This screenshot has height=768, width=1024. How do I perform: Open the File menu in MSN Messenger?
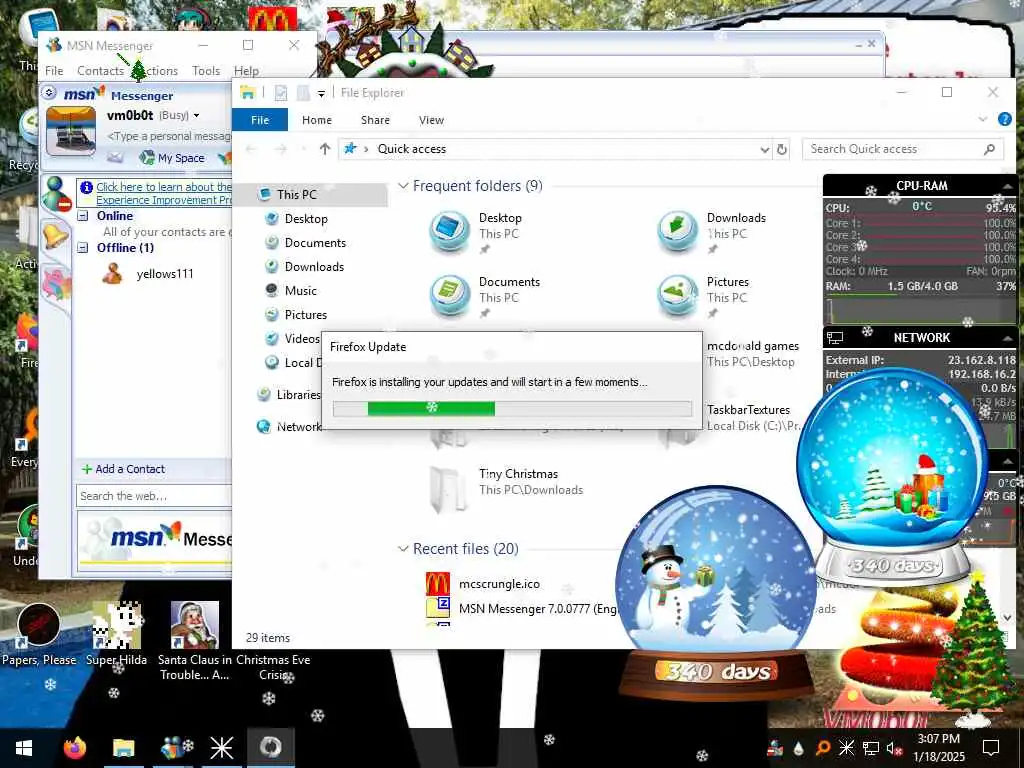click(x=54, y=71)
